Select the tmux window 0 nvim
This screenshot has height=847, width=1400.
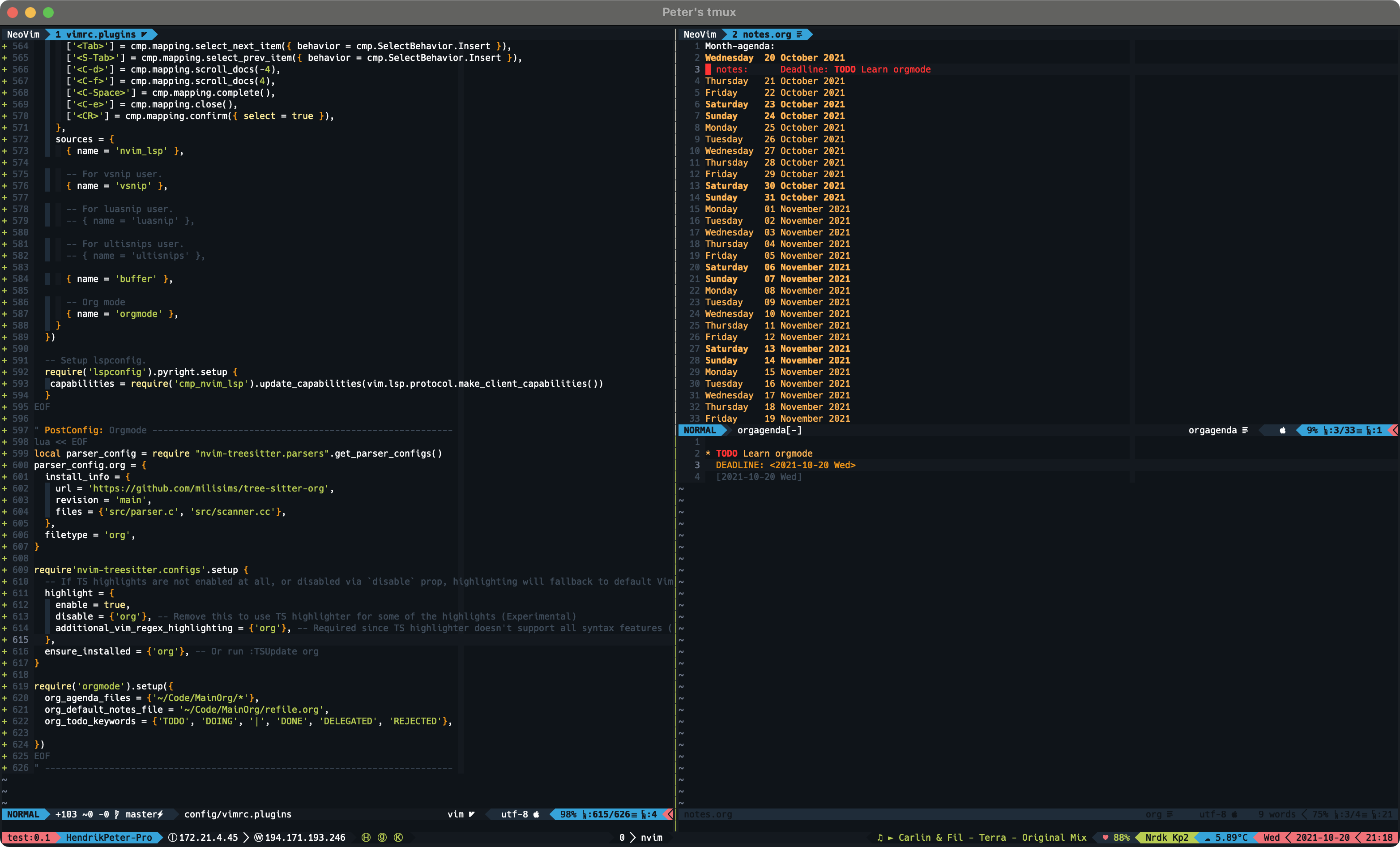tap(641, 837)
